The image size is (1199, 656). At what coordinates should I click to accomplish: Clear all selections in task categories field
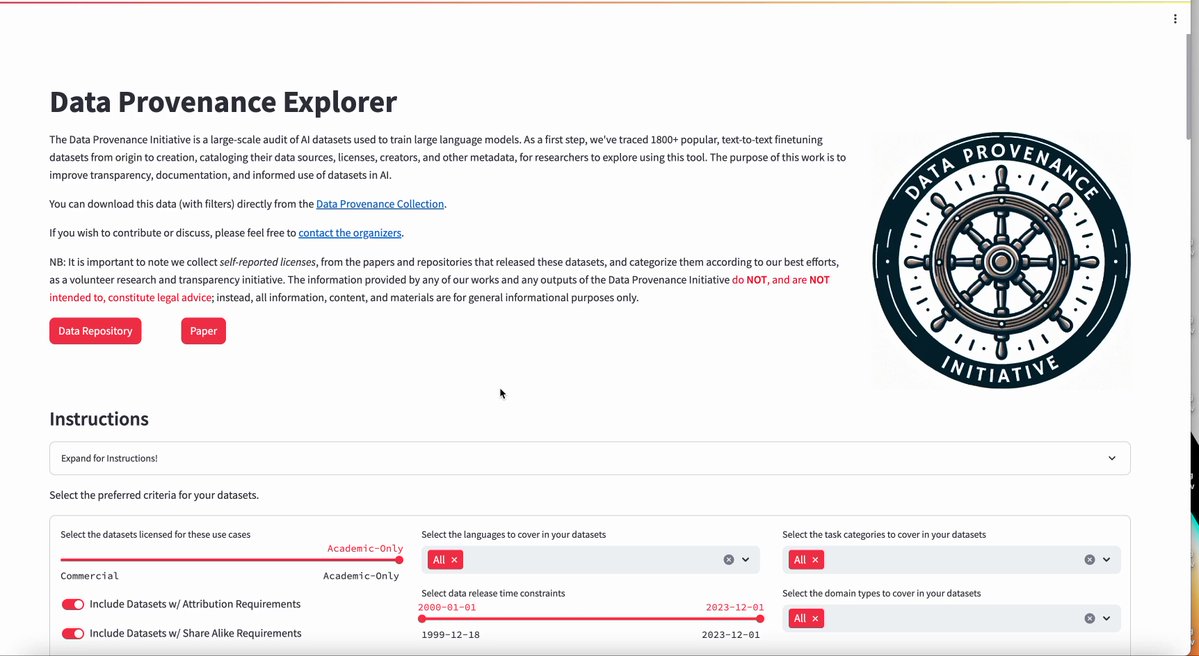[x=1090, y=560]
